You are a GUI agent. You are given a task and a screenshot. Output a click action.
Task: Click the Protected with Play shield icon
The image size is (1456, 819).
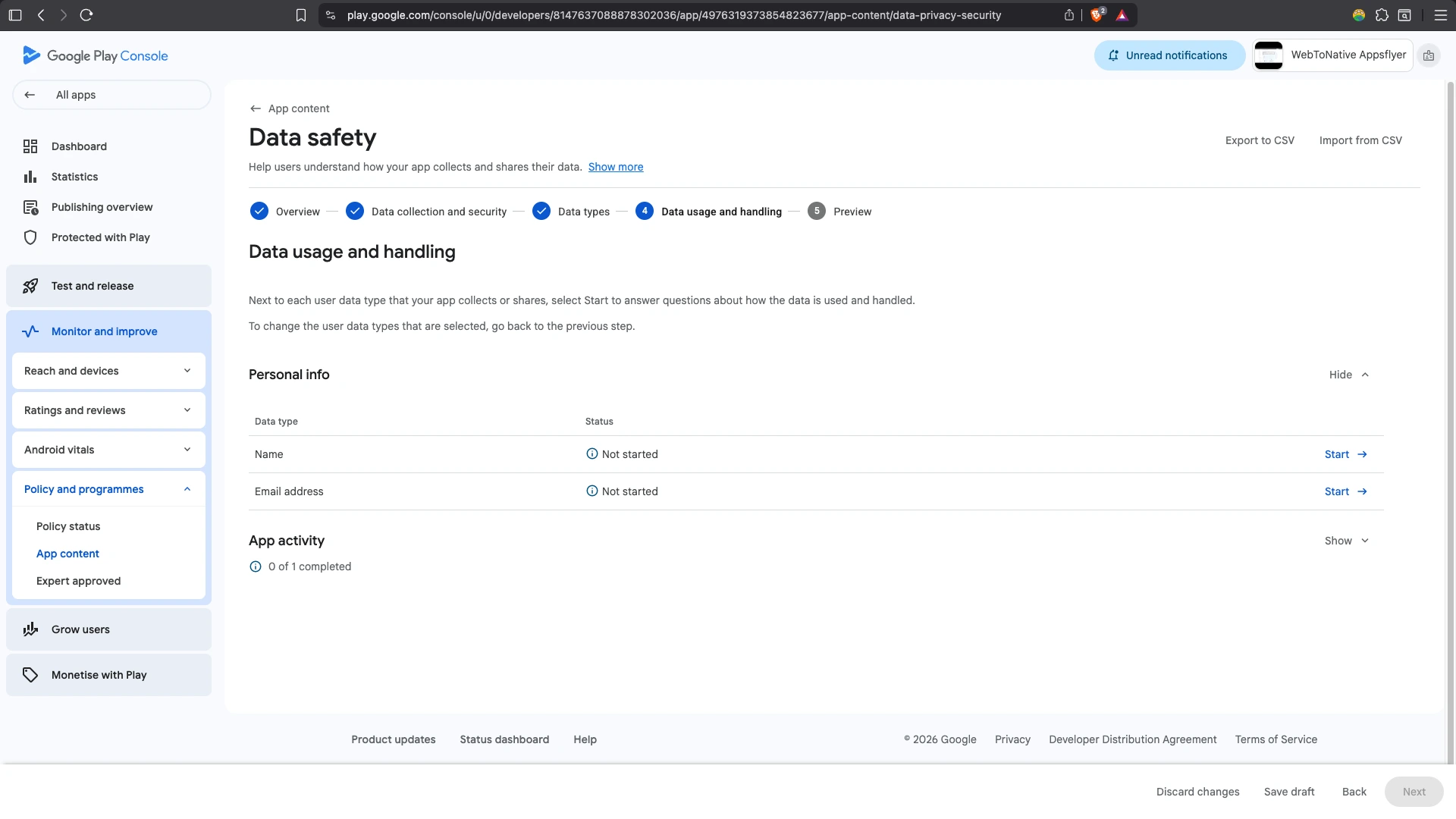click(x=30, y=237)
